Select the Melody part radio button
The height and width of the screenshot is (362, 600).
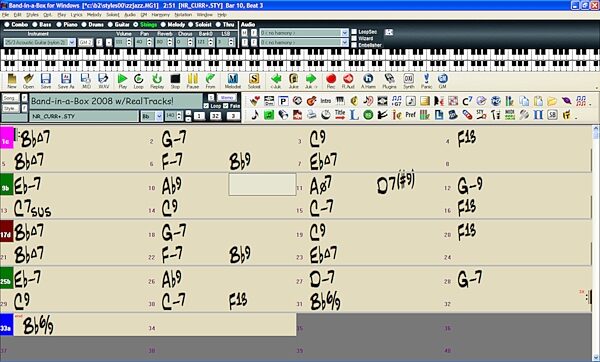pos(163,24)
